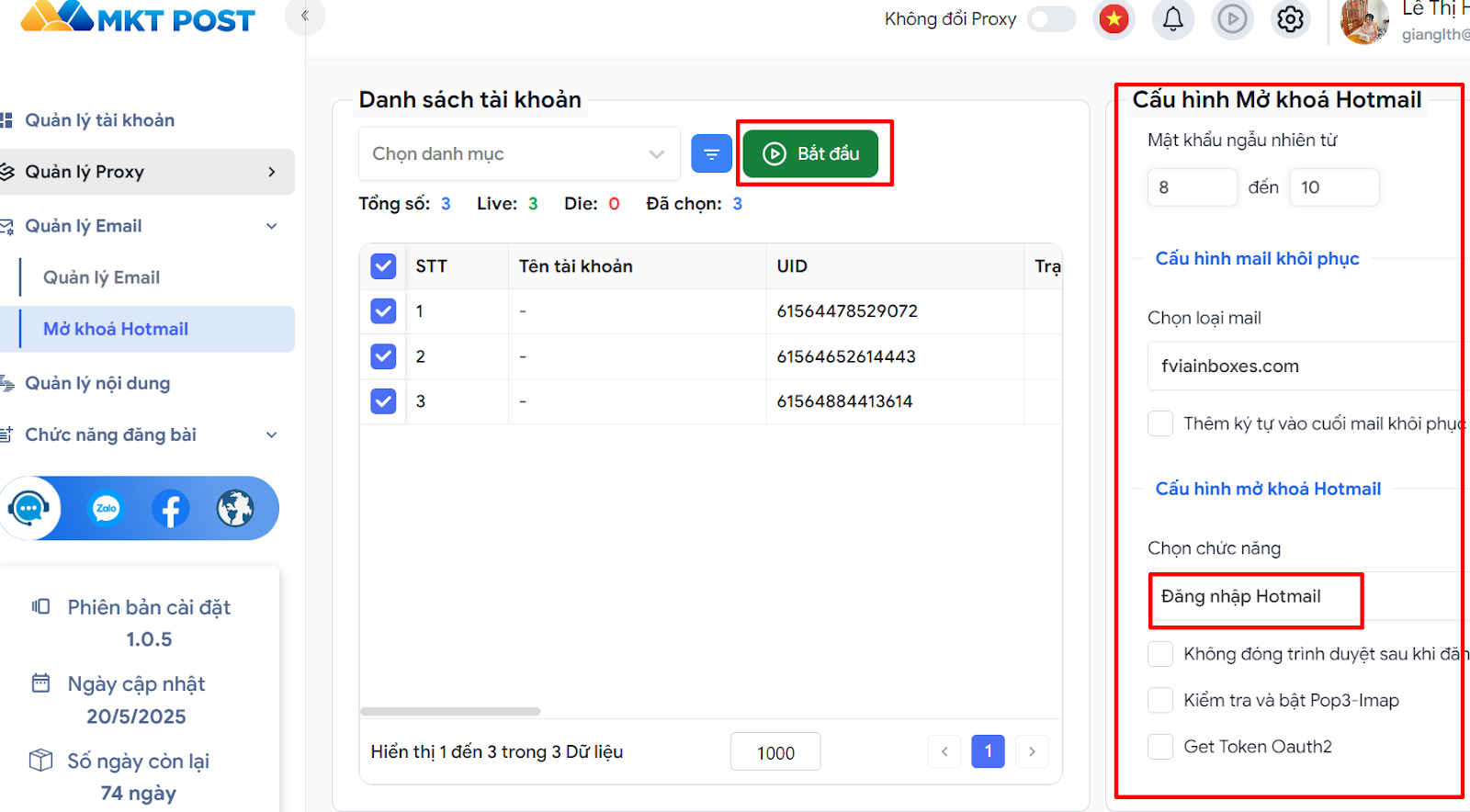This screenshot has width=1470, height=812.
Task: Toggle the select-all header checkbox
Action: click(x=383, y=266)
